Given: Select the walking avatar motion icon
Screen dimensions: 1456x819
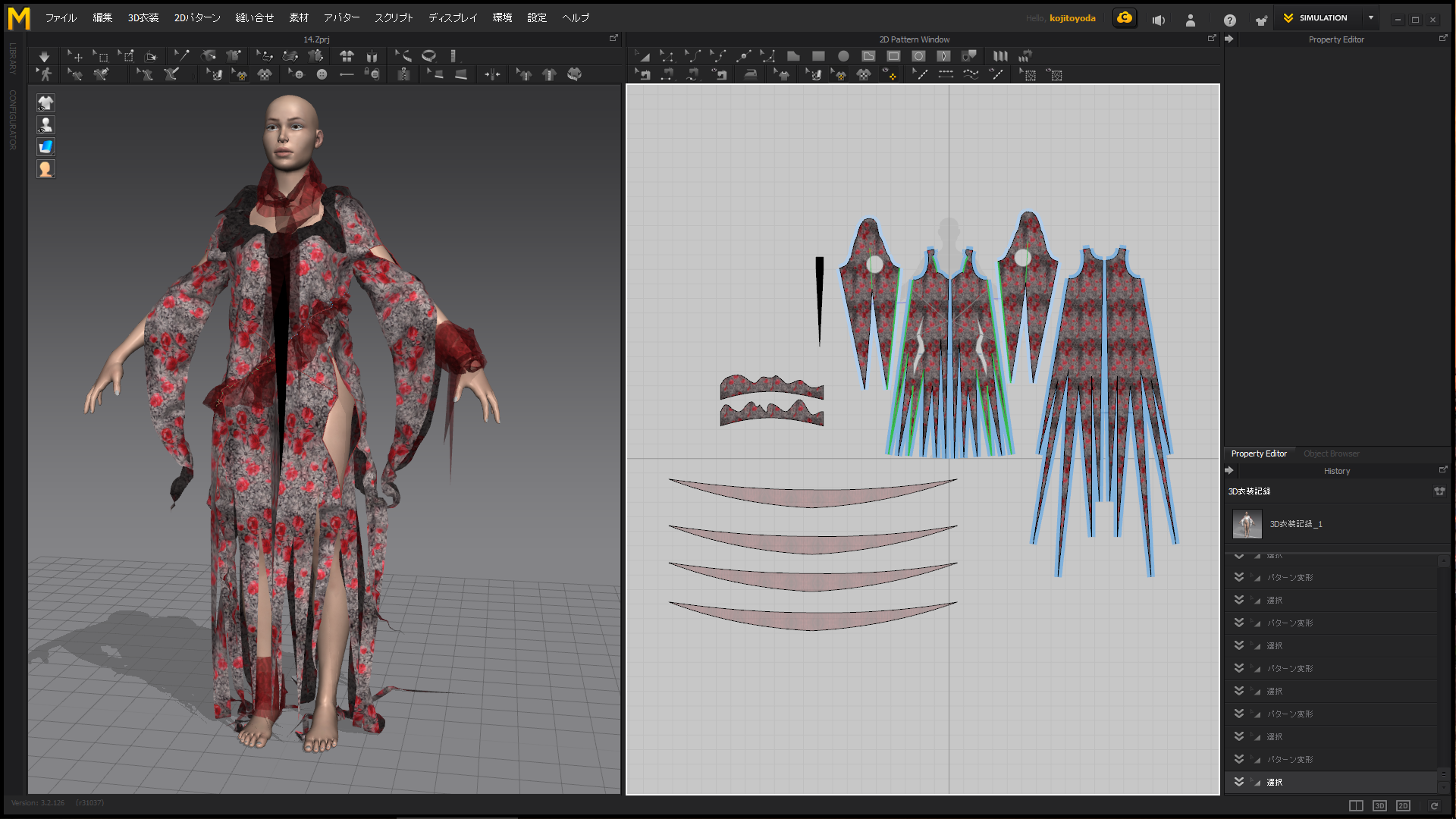Looking at the screenshot, I should point(45,74).
